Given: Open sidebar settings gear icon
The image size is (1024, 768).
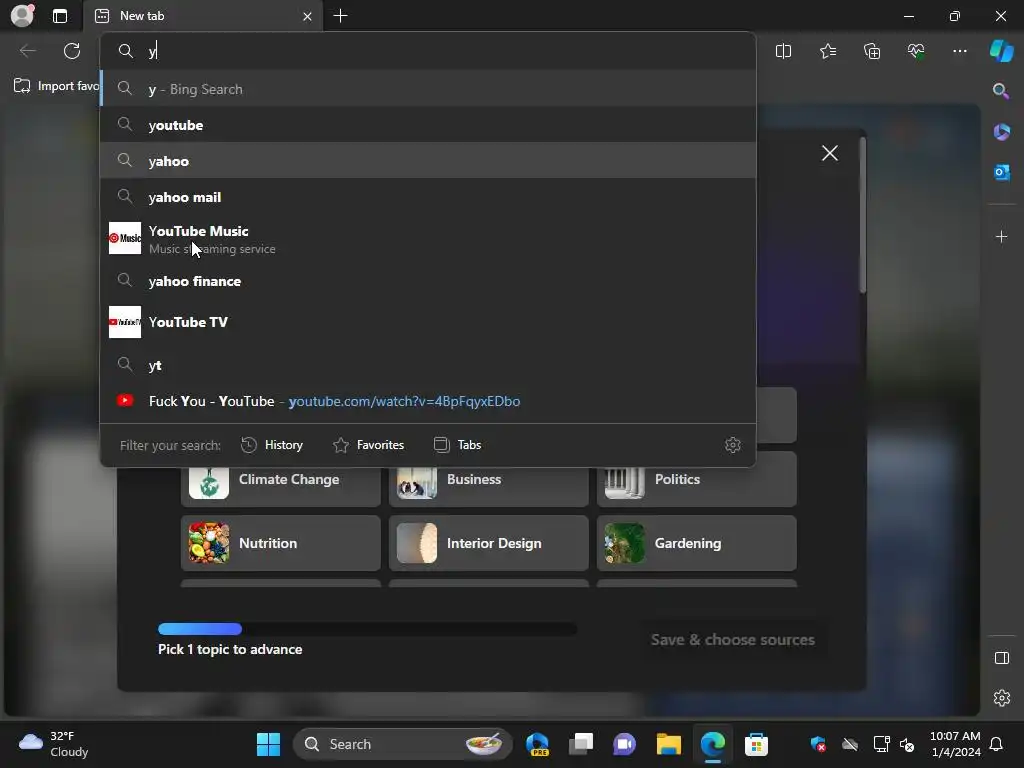Looking at the screenshot, I should (1001, 698).
